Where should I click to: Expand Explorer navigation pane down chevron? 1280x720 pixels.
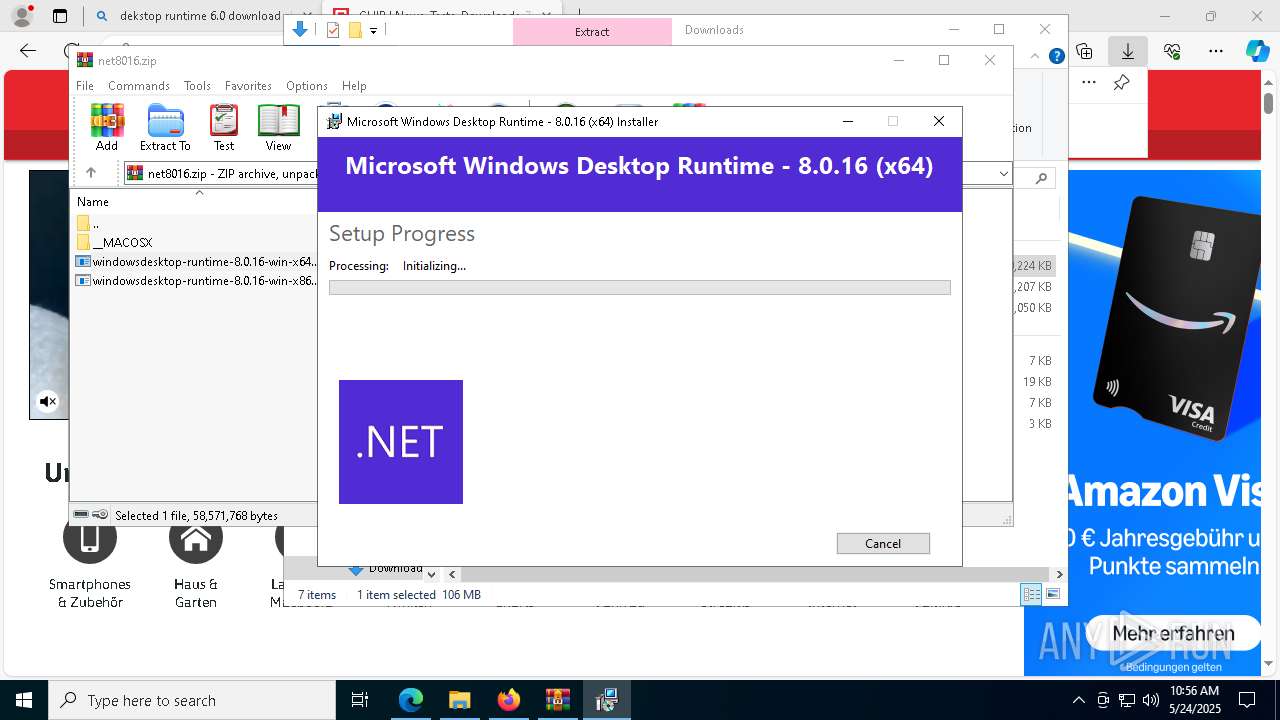click(431, 574)
